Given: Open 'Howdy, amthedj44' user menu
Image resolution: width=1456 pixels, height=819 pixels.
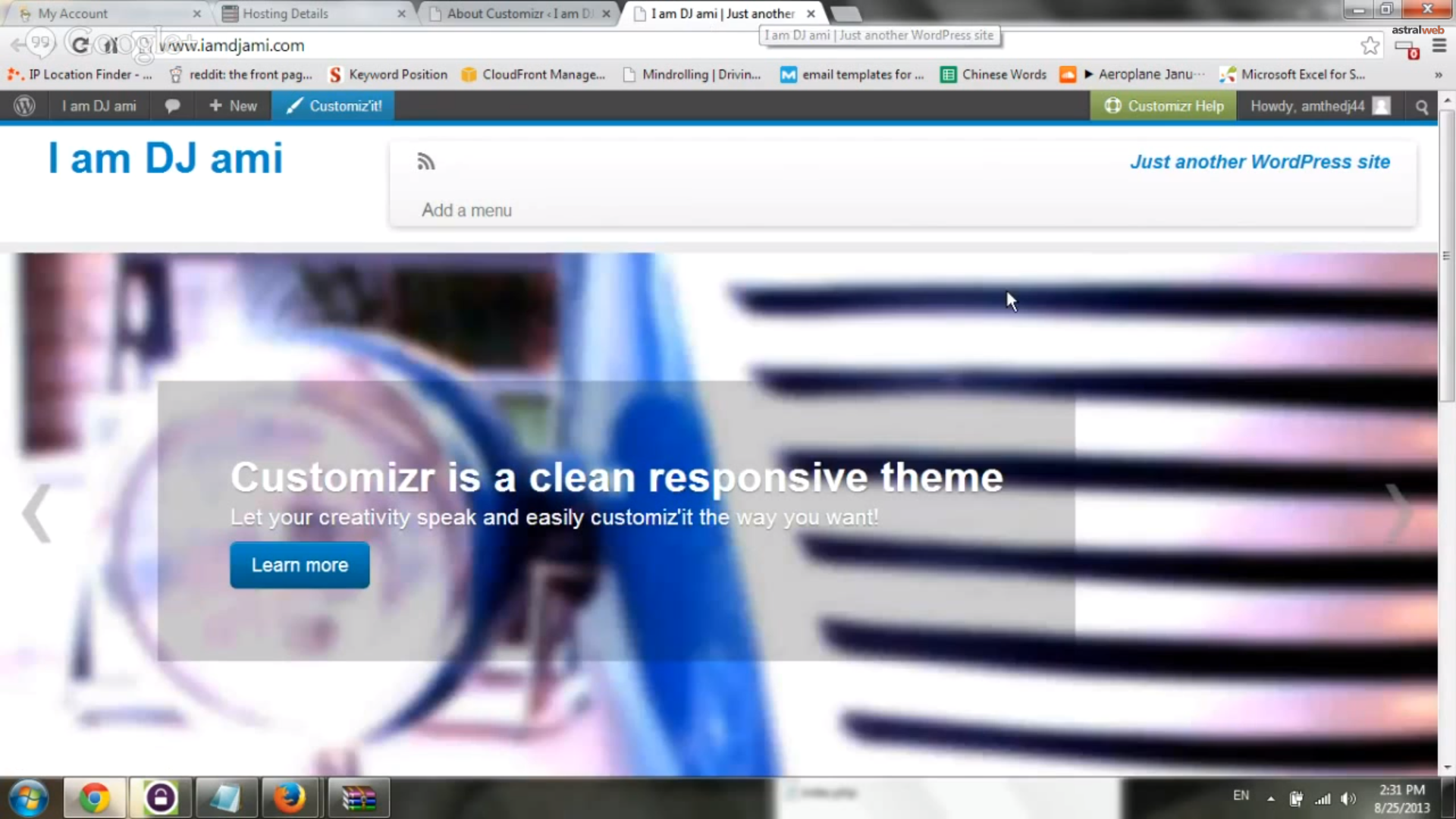Looking at the screenshot, I should pos(1320,106).
